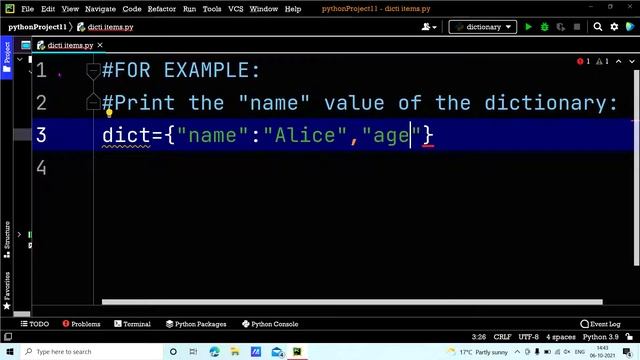The width and height of the screenshot is (640, 360).
Task: Open the Navigate menu
Action: coord(100,9)
